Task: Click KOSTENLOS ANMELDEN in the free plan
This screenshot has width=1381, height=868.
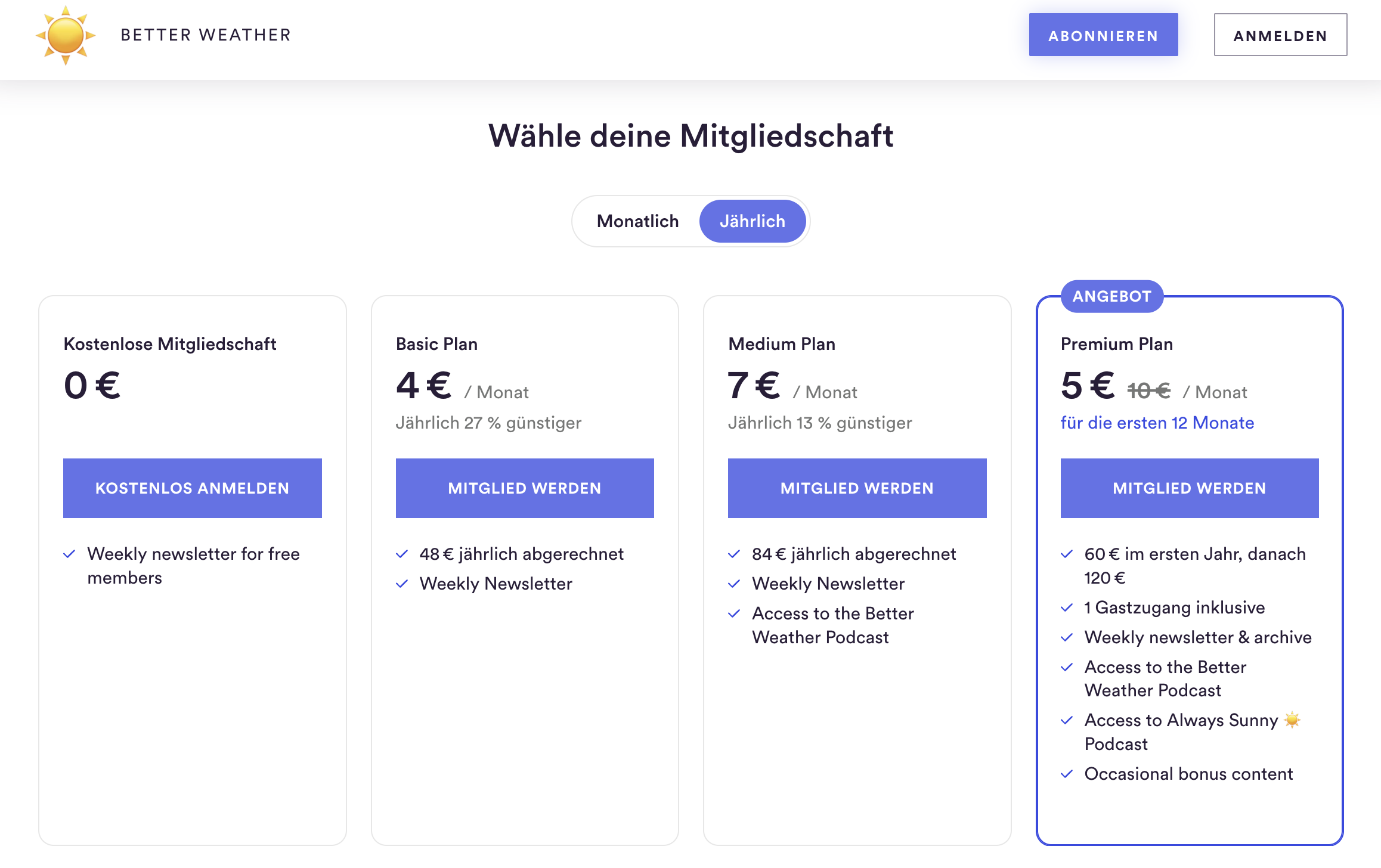Action: click(x=193, y=488)
